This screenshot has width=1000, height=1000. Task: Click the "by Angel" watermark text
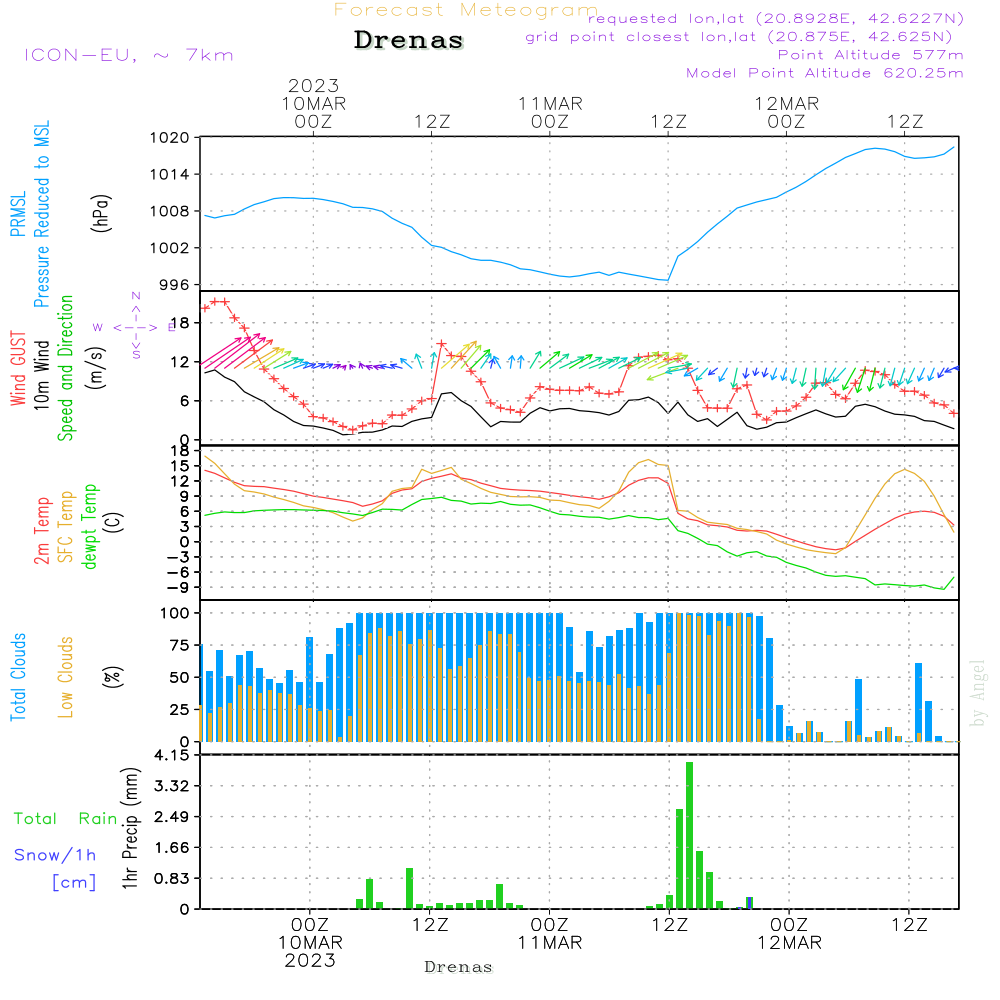tap(978, 693)
